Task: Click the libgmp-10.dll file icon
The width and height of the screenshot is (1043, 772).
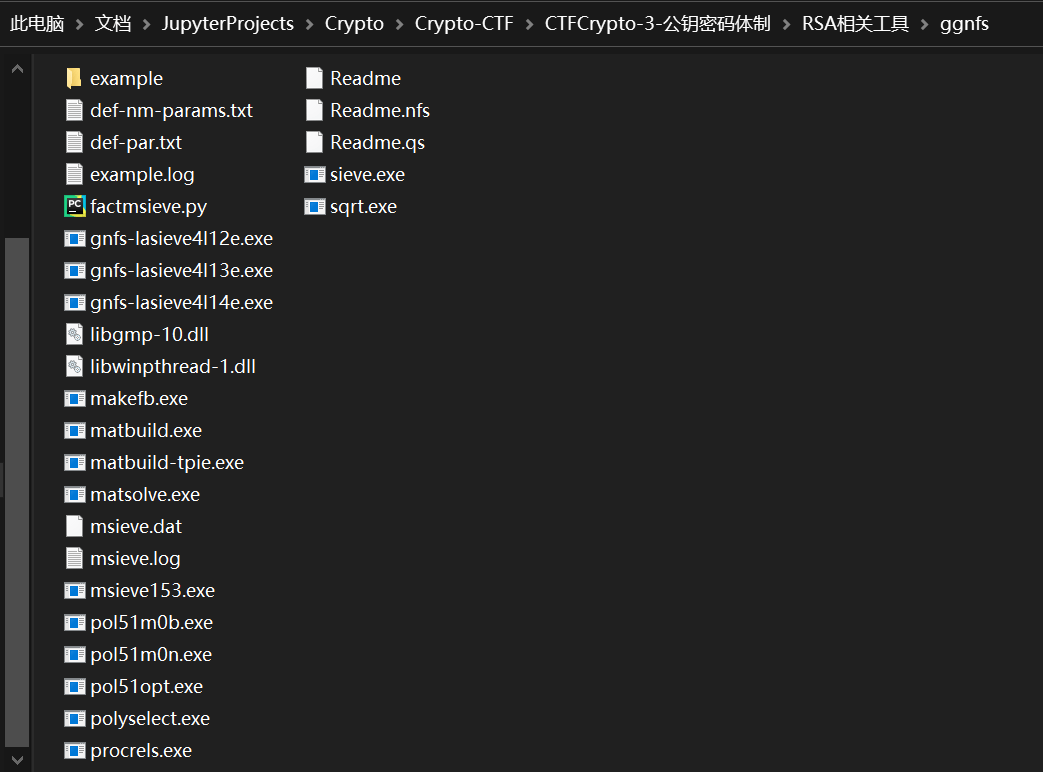Action: tap(74, 334)
